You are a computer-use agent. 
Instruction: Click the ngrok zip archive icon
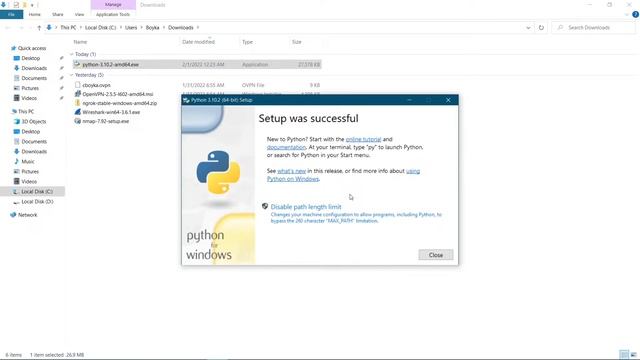pos(78,103)
